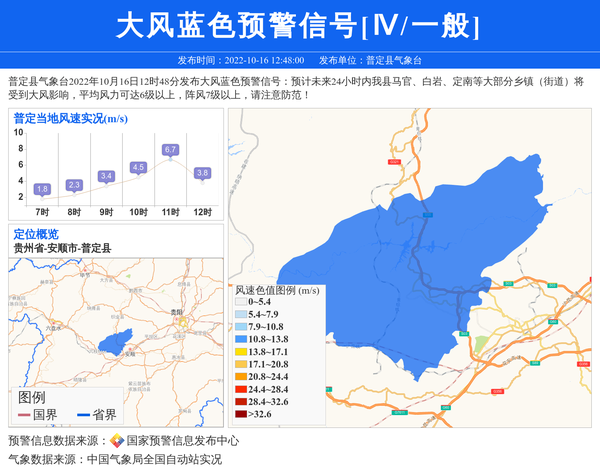Click the 1.8 wind speed marker at 7时
This screenshot has height=471, width=600.
tap(42, 189)
